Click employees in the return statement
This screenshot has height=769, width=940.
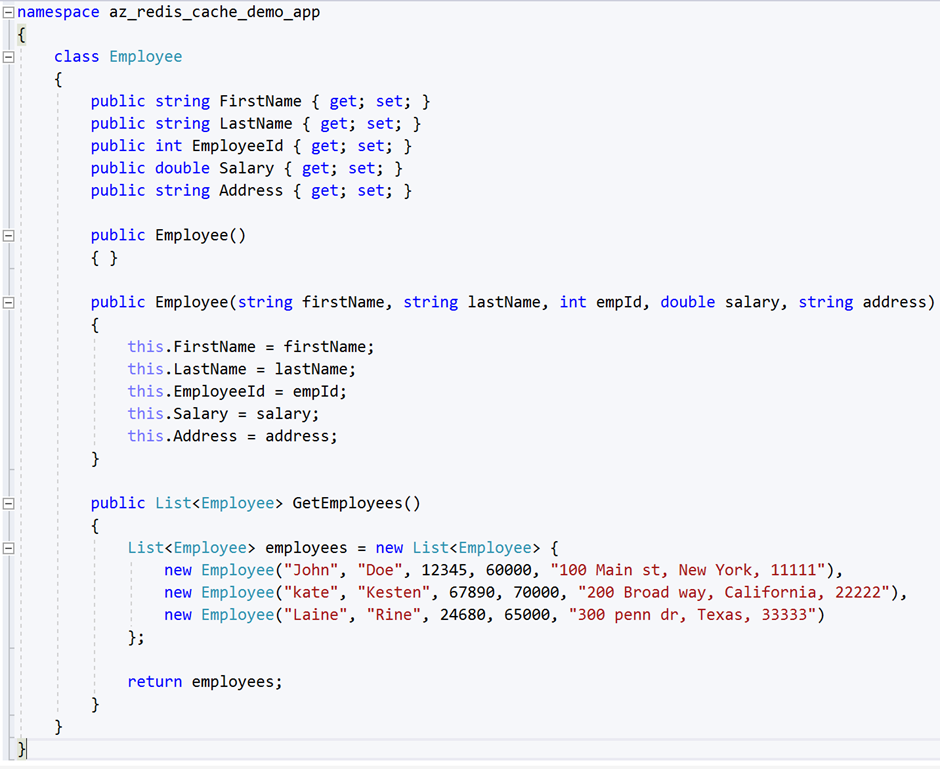(x=233, y=683)
